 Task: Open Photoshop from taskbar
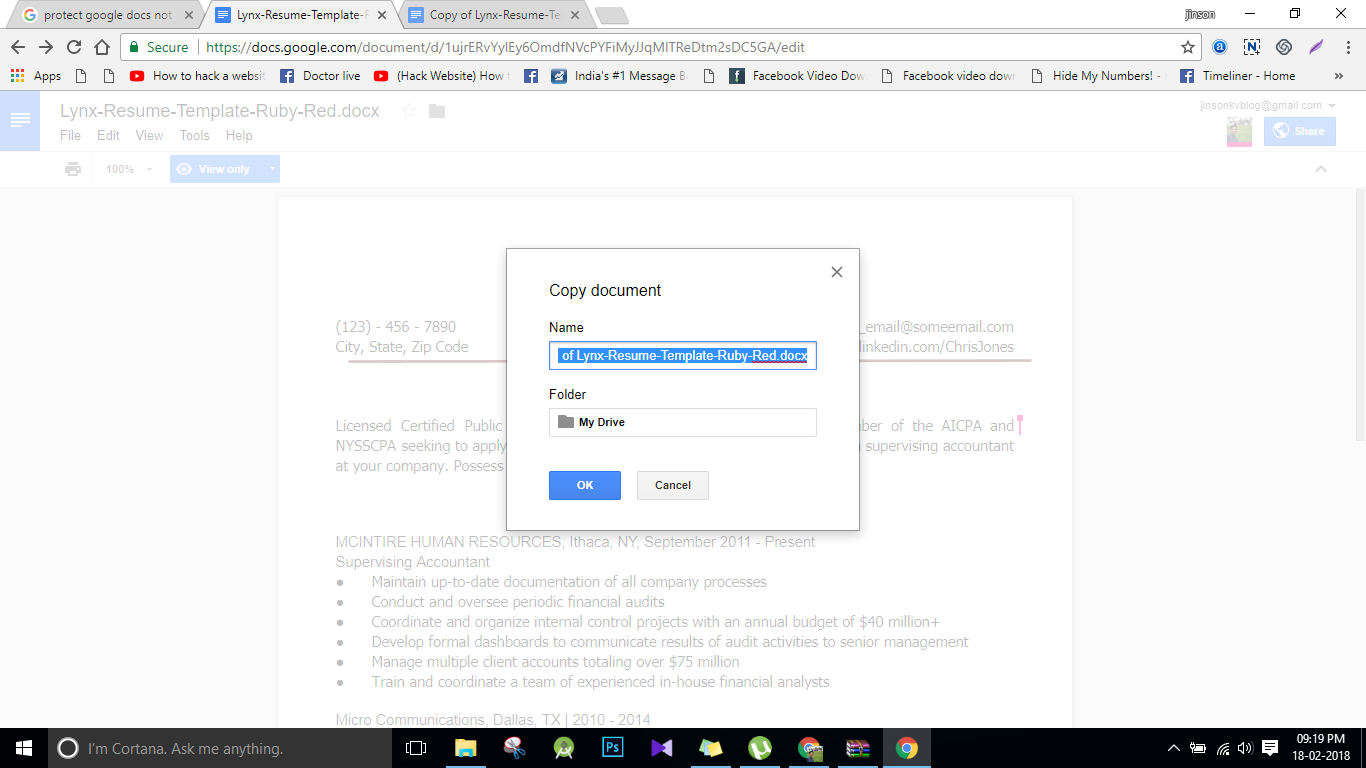coord(612,748)
